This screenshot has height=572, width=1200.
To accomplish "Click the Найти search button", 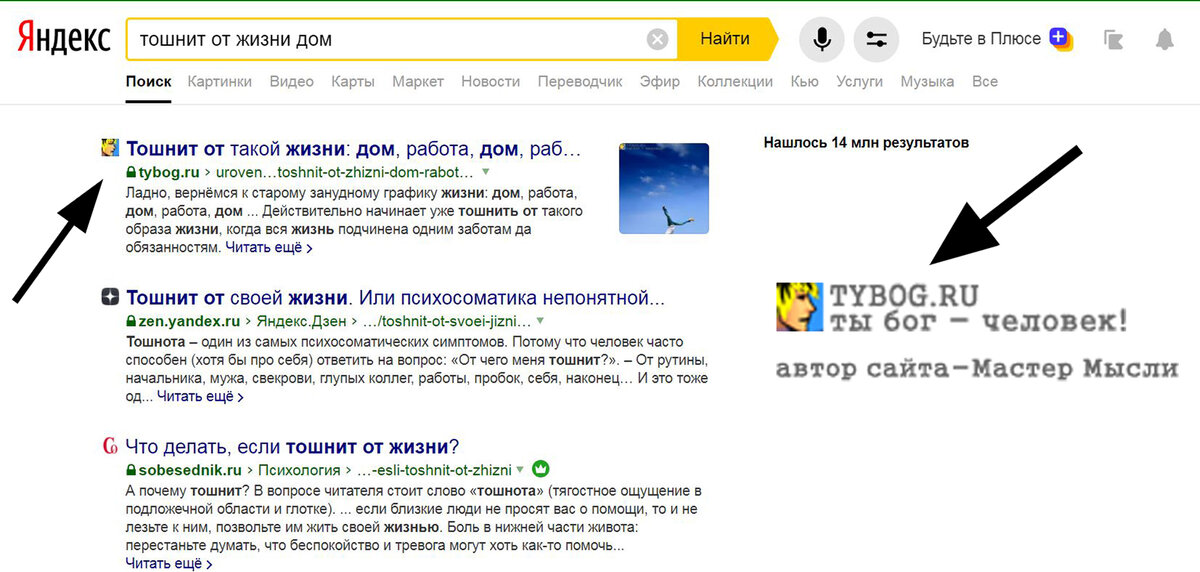I will coord(726,40).
